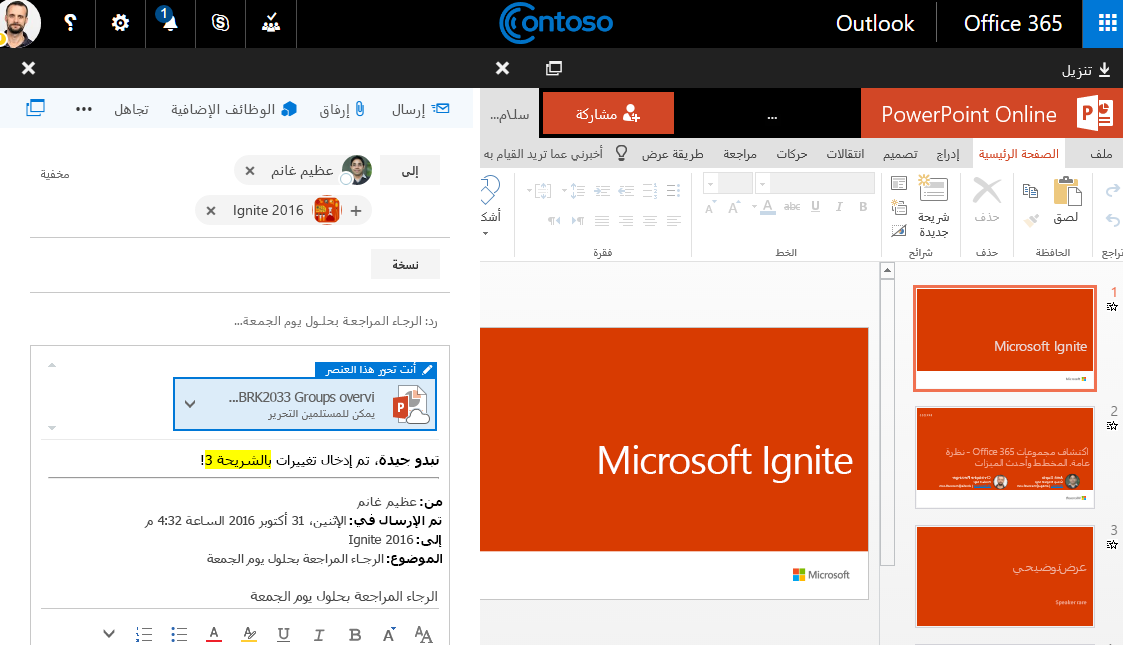Add a New Slide (شريحة جديدة)
This screenshot has height=645, width=1123.
933,206
